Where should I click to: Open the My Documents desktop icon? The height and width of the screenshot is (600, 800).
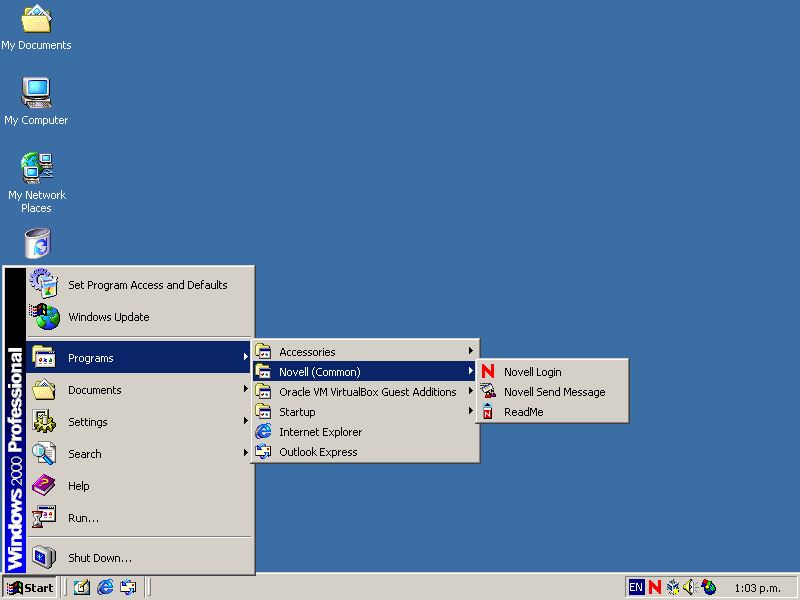click(x=36, y=28)
